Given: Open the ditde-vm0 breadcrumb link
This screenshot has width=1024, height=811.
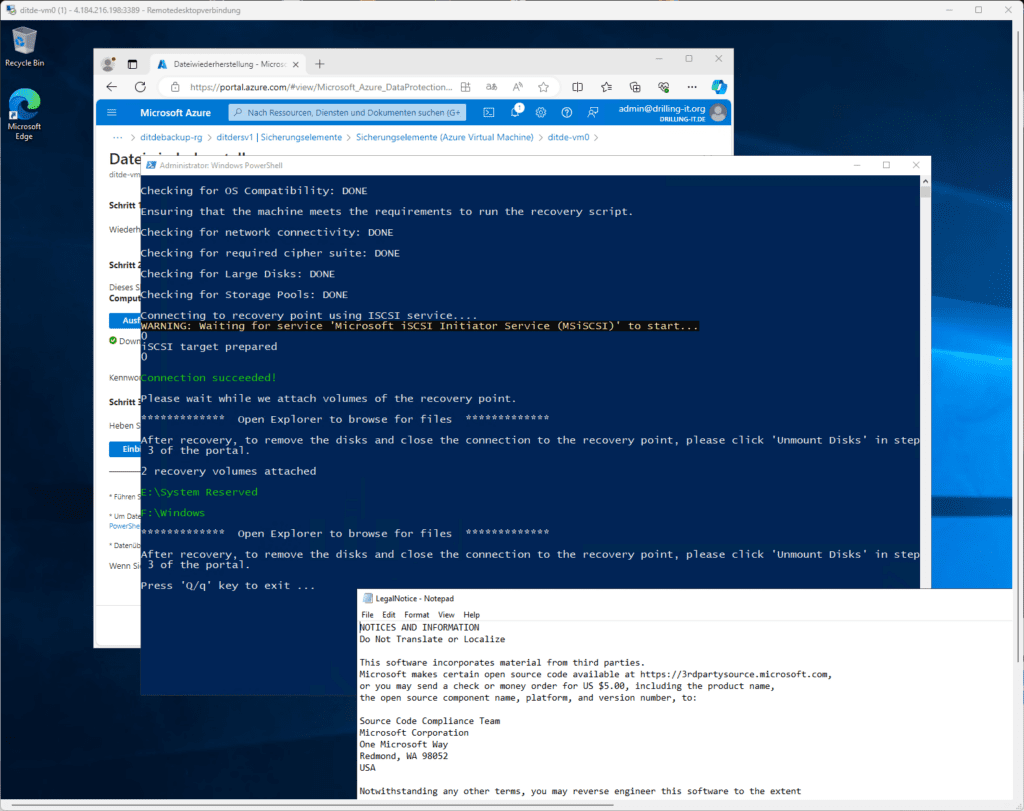Looking at the screenshot, I should click(x=568, y=137).
